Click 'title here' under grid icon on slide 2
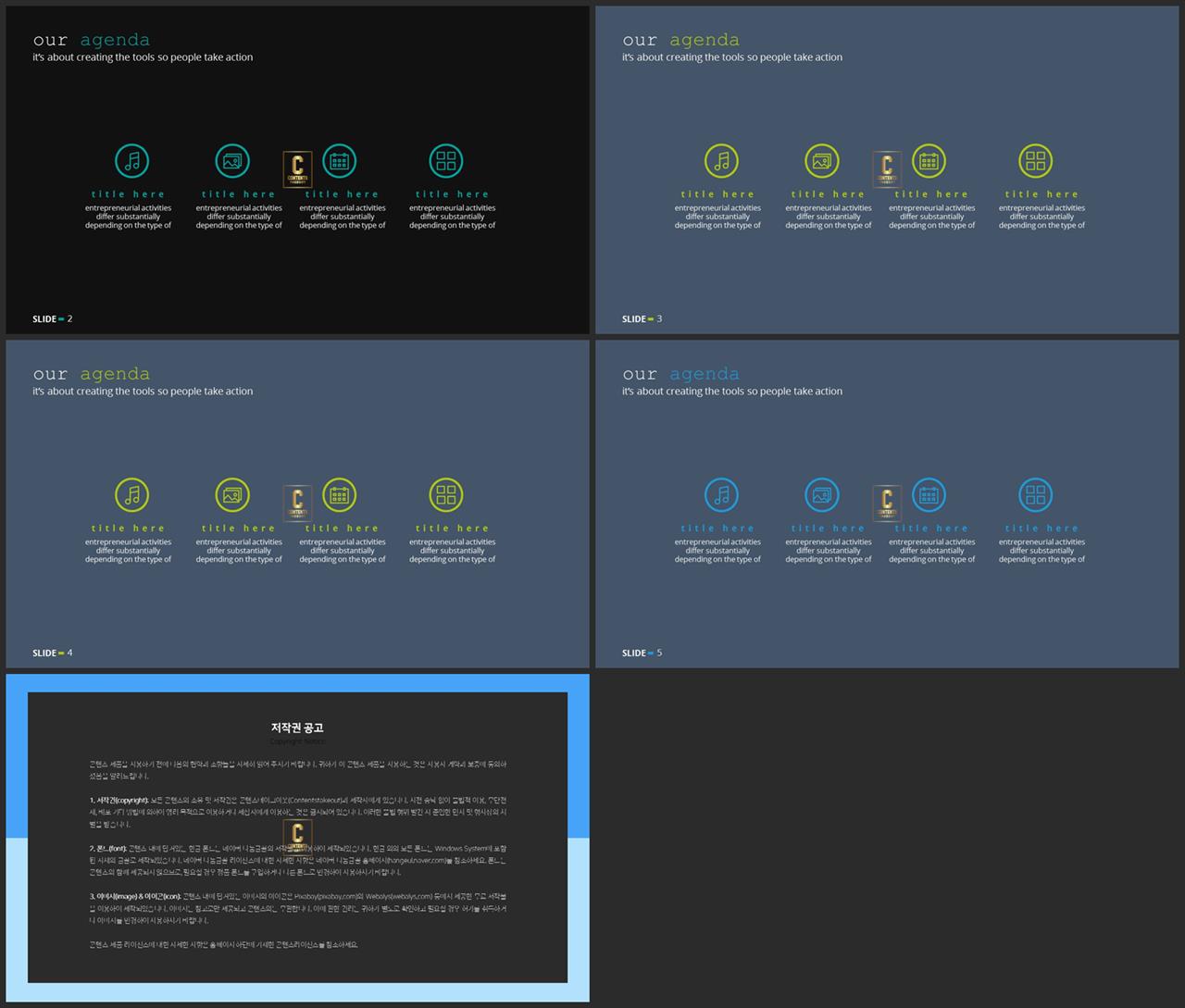Image resolution: width=1185 pixels, height=1008 pixels. click(x=453, y=194)
